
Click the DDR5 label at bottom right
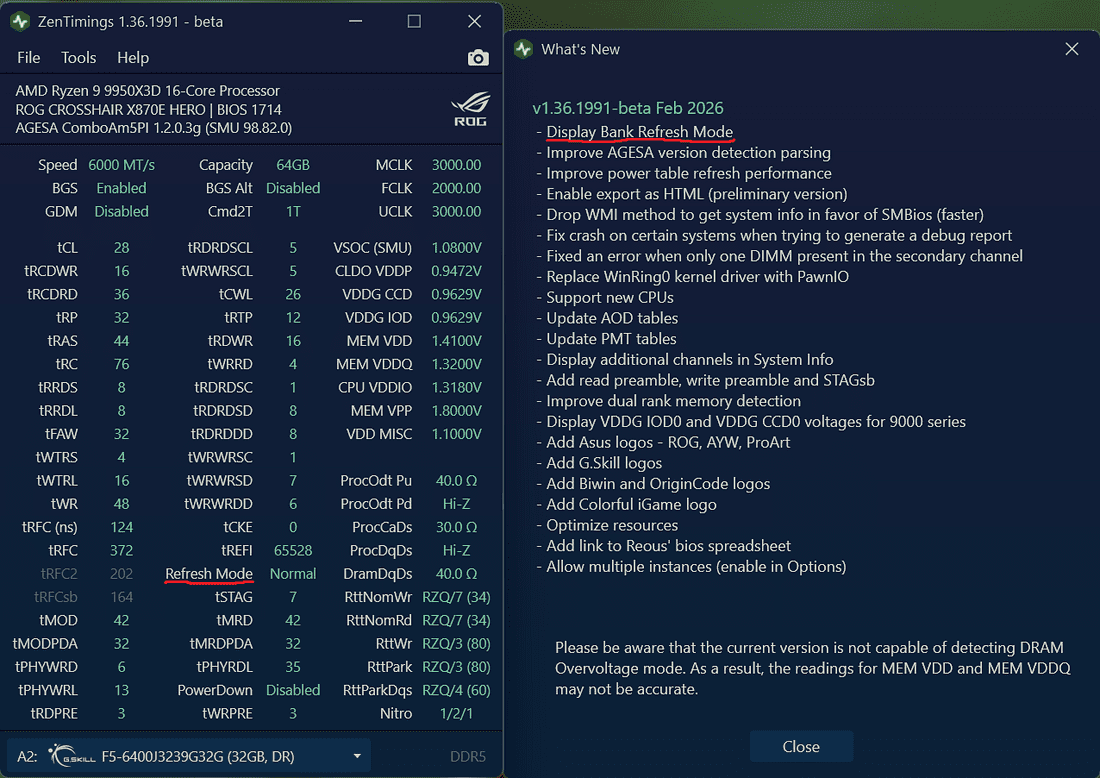click(x=467, y=756)
